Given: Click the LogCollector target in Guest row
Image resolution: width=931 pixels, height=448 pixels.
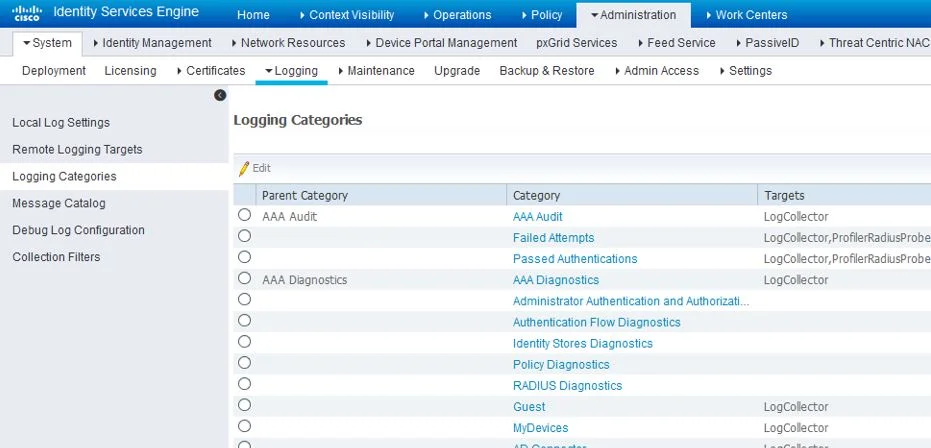Looking at the screenshot, I should 796,407.
